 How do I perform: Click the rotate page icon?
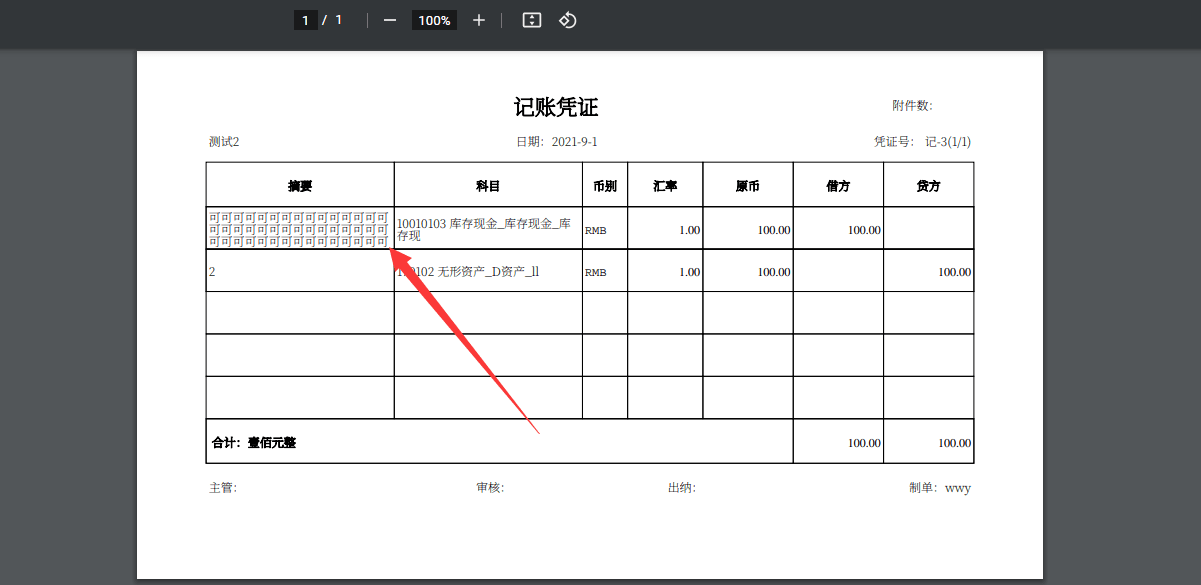(x=567, y=20)
